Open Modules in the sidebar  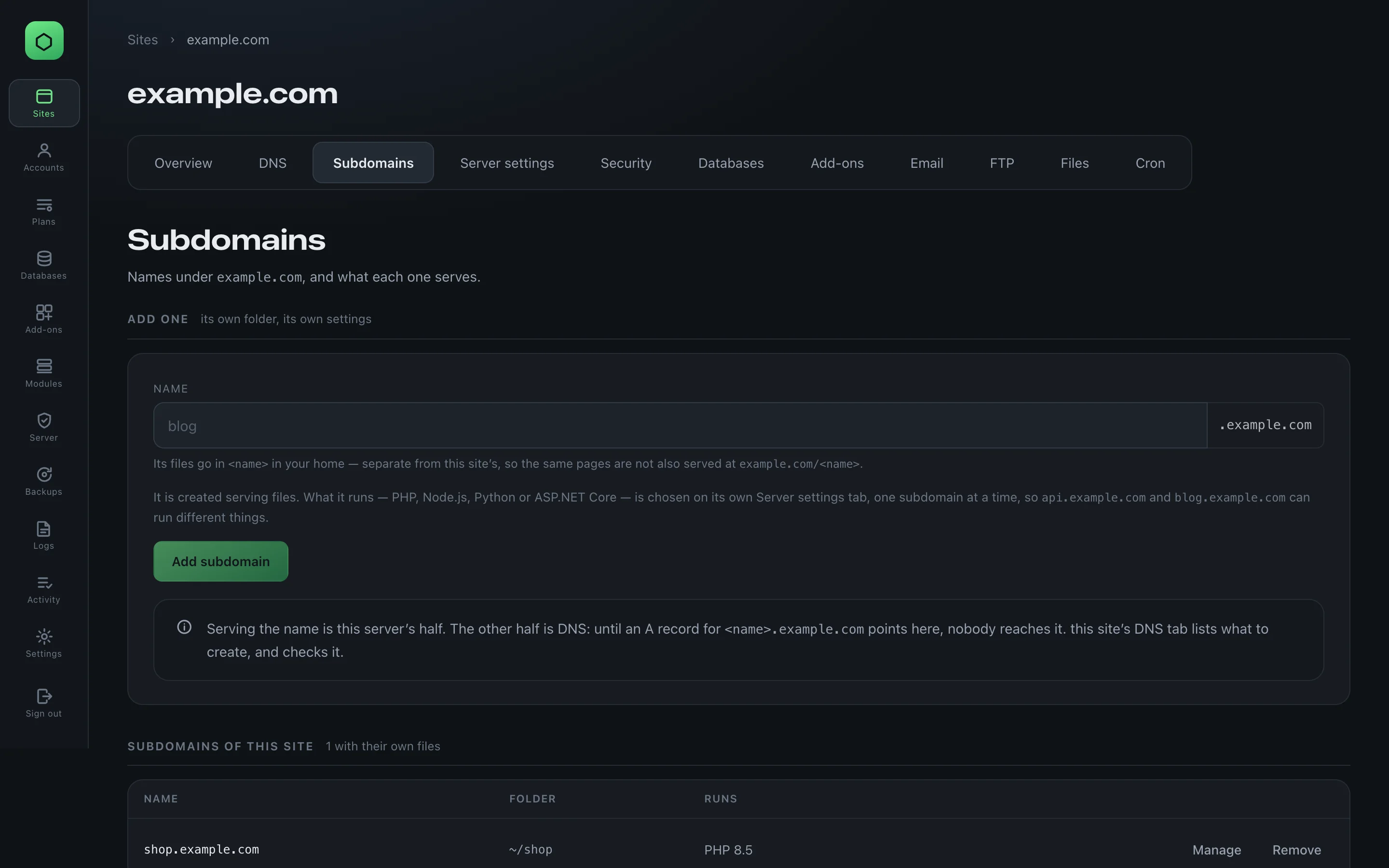coord(44,373)
